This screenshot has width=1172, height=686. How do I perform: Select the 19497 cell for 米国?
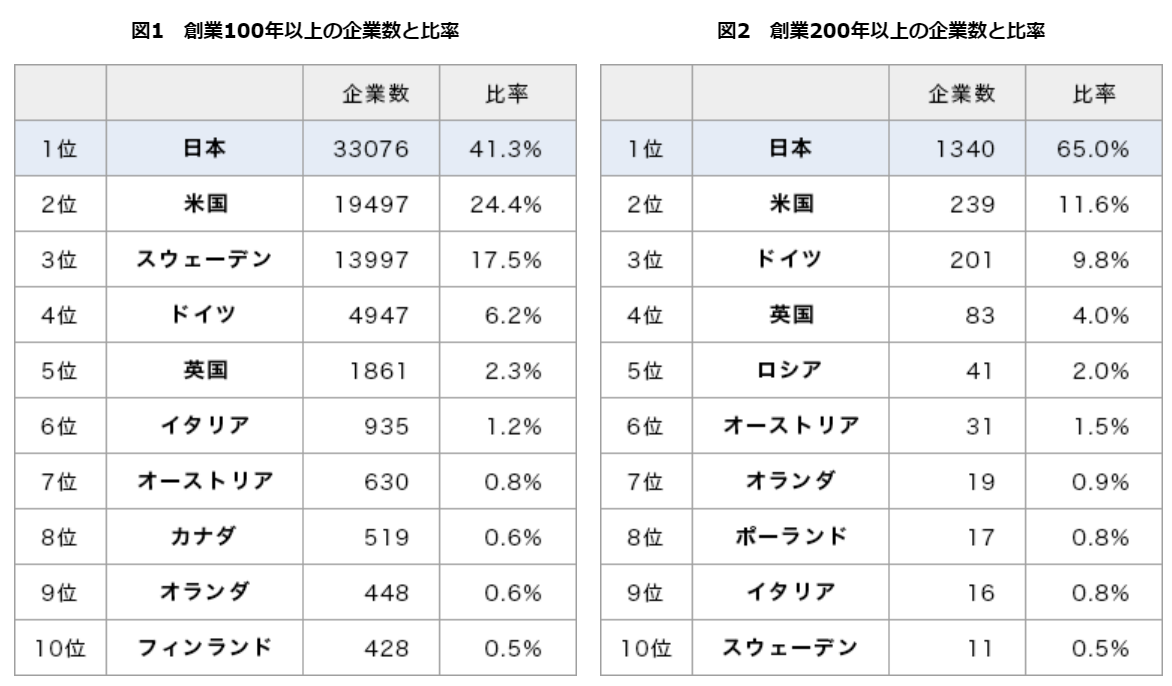tap(371, 206)
